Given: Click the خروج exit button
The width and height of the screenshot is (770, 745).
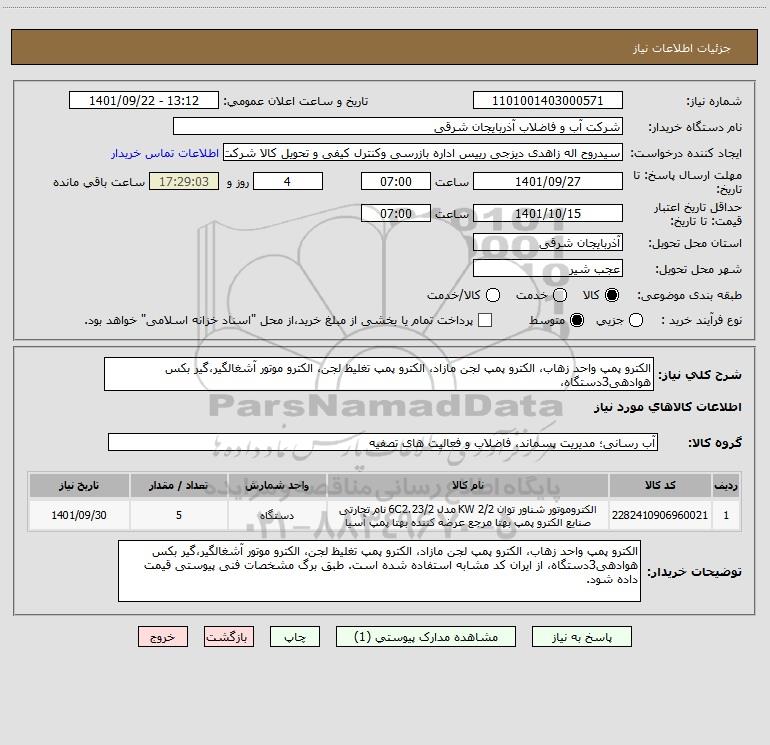Looking at the screenshot, I should pos(163,637).
